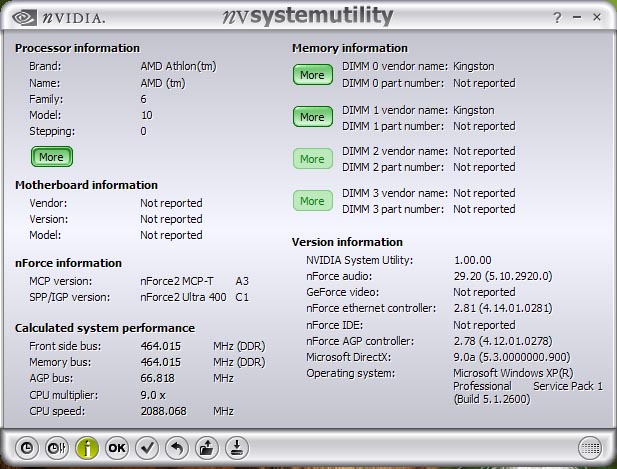The image size is (617, 469).
Task: Click the DIMM 0 vendor name 'Kingston'
Action: (474, 66)
